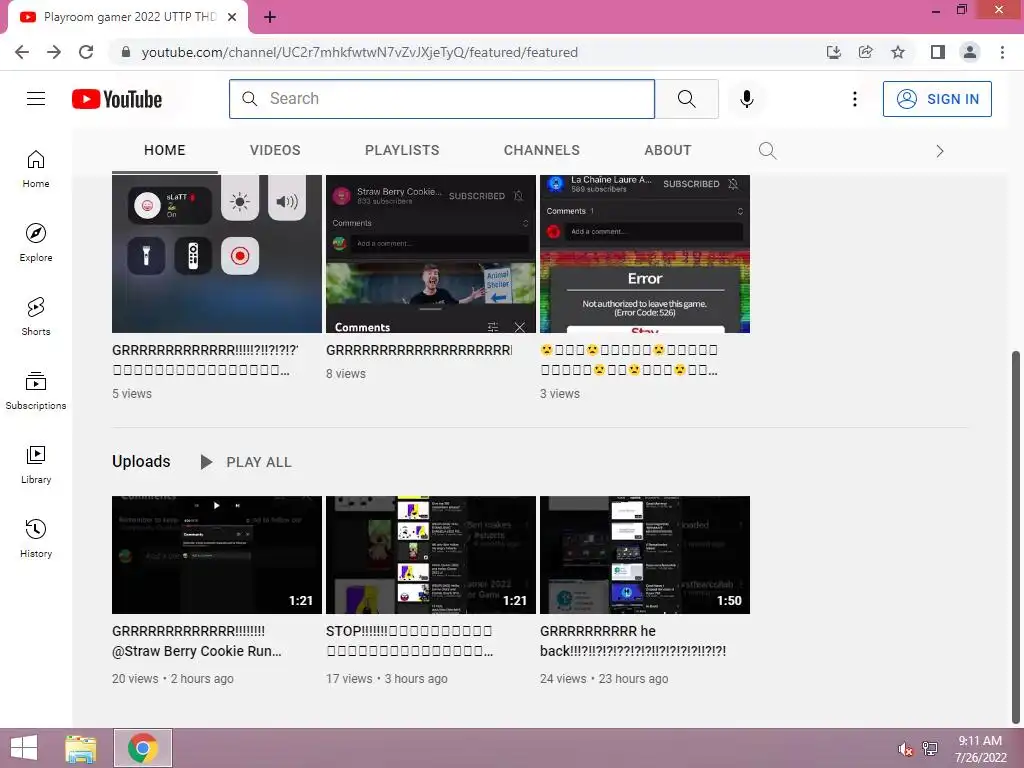Switch to the CHANNELS channel tab
The image size is (1024, 768).
click(541, 150)
